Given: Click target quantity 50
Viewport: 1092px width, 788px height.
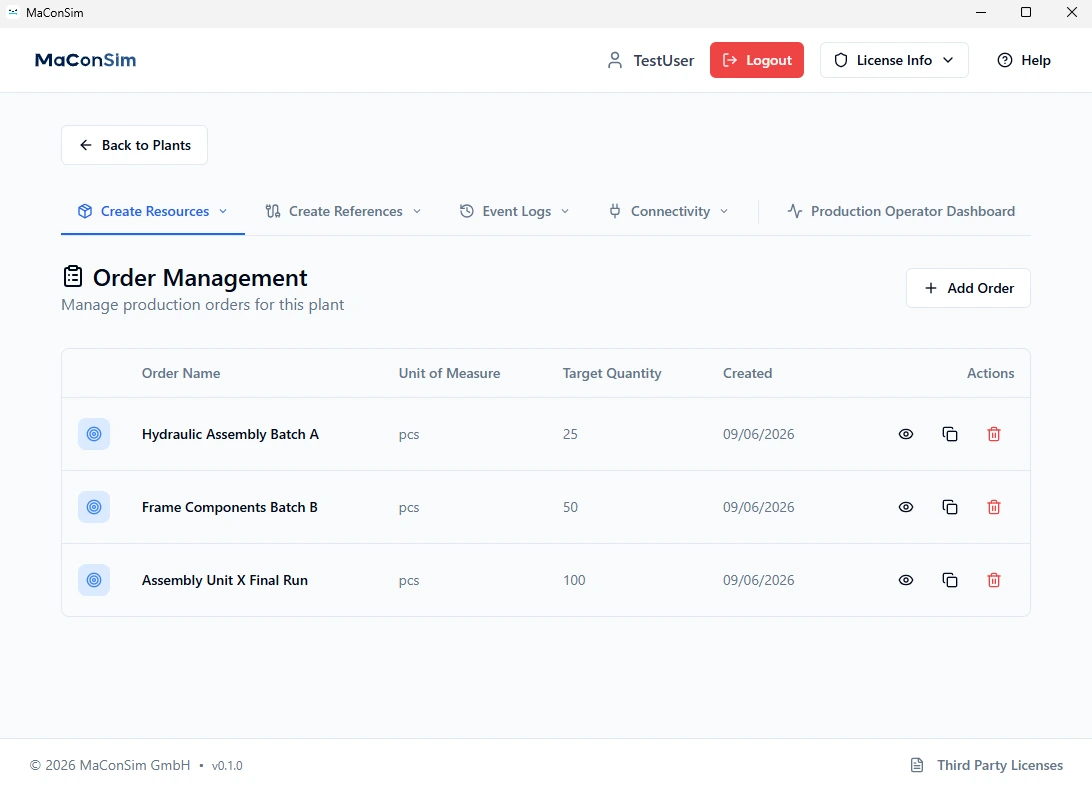Looking at the screenshot, I should (x=570, y=507).
